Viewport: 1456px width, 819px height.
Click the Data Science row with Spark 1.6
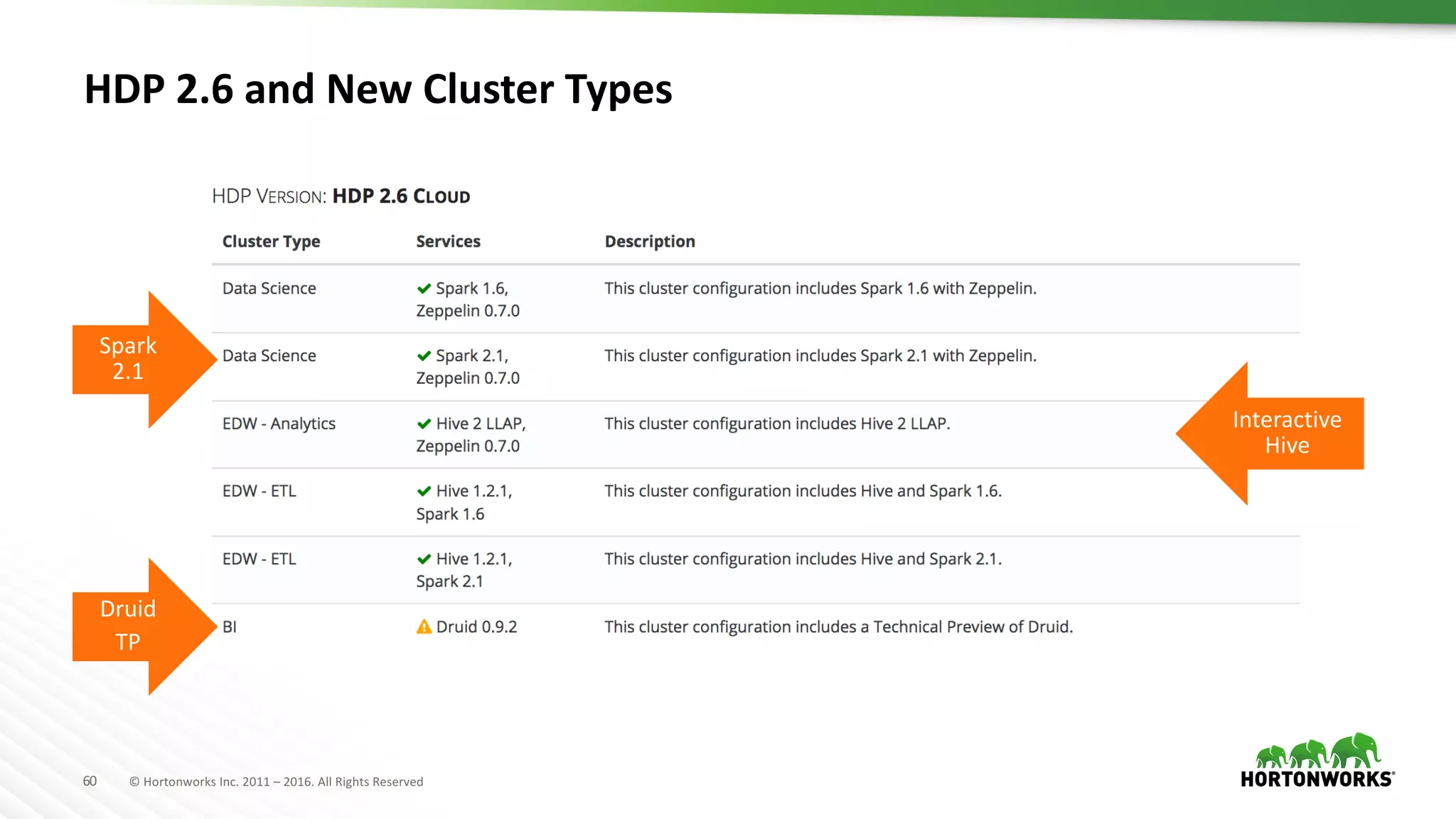pyautogui.click(x=756, y=299)
